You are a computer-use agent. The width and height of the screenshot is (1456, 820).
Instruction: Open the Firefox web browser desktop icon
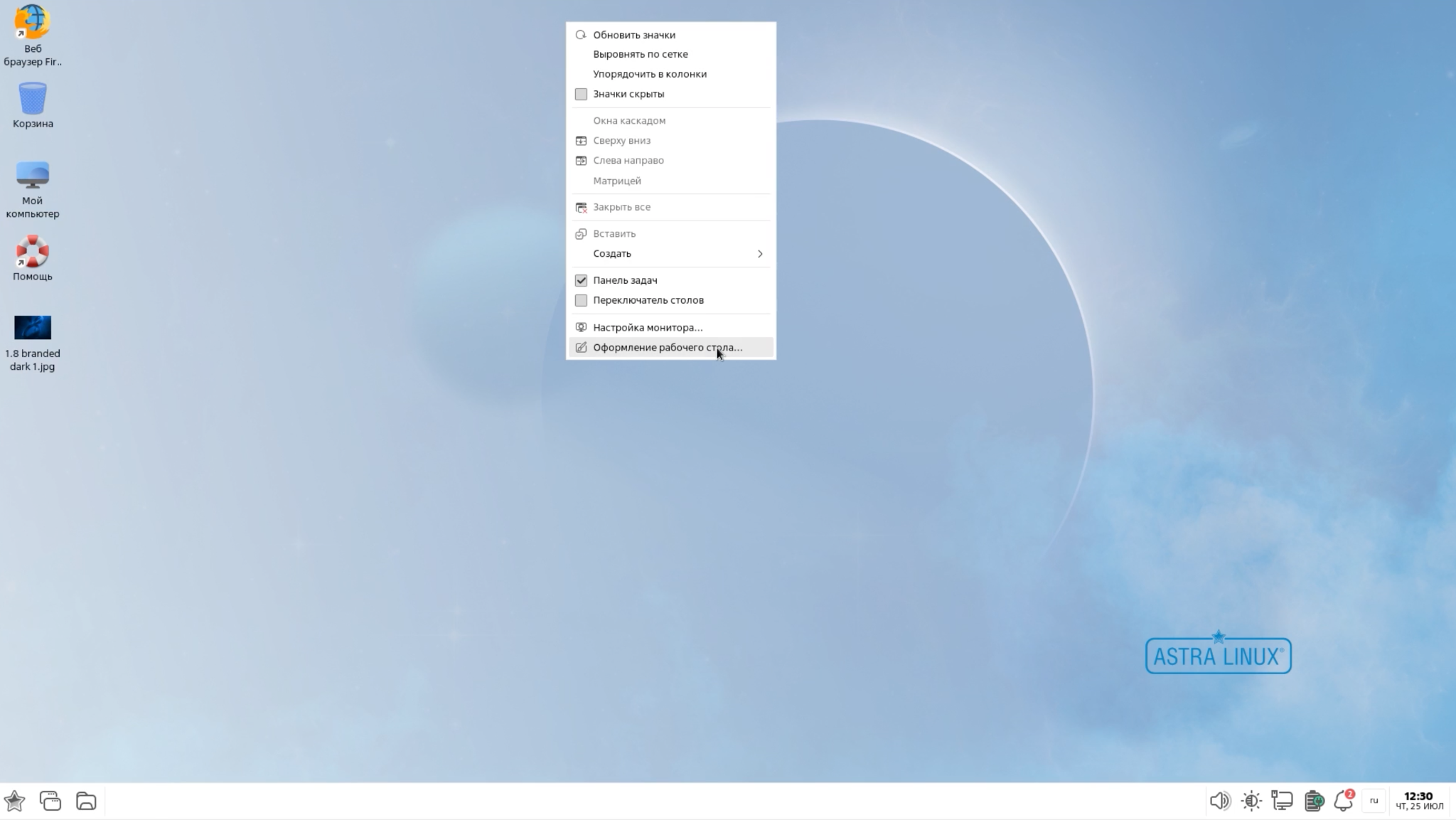[32, 23]
